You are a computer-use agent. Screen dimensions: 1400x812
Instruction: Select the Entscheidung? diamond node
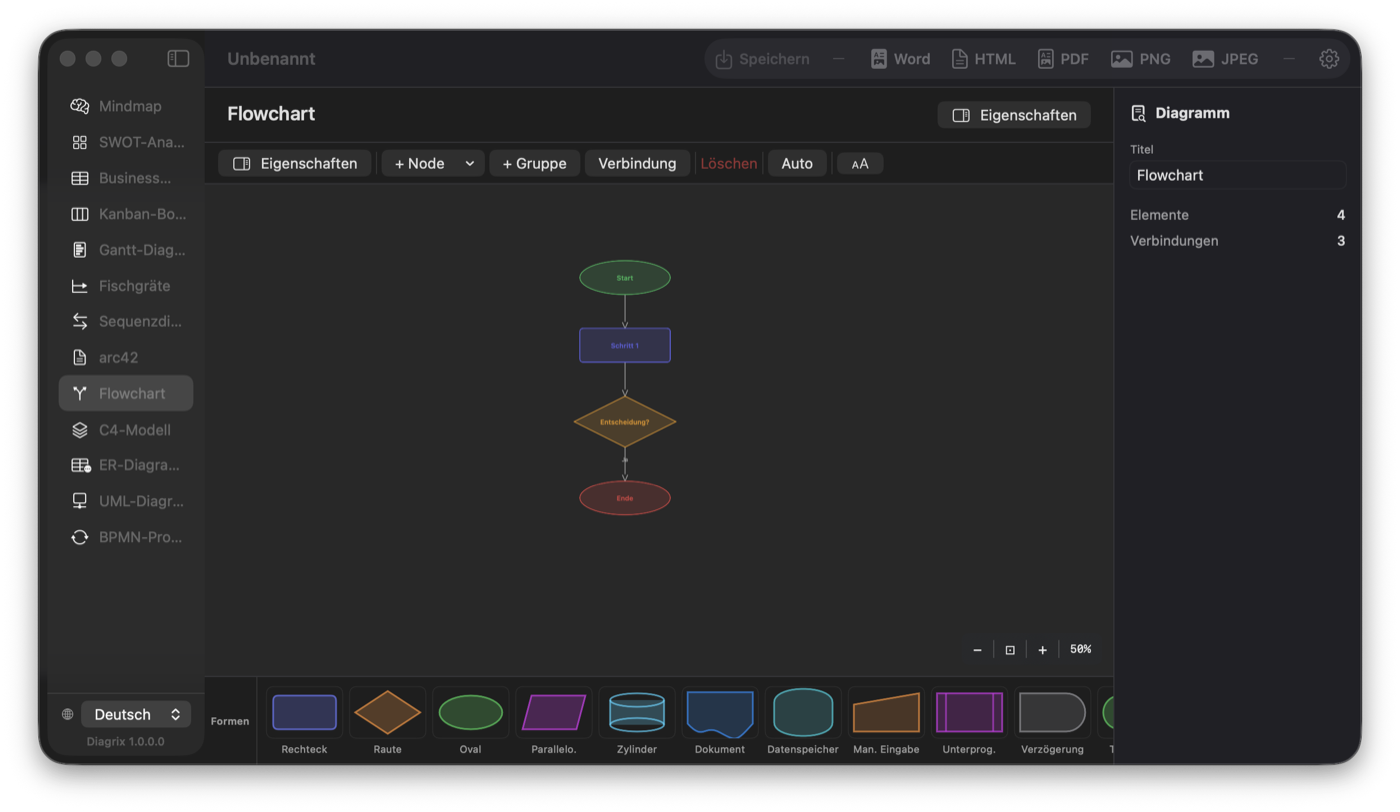tap(625, 422)
